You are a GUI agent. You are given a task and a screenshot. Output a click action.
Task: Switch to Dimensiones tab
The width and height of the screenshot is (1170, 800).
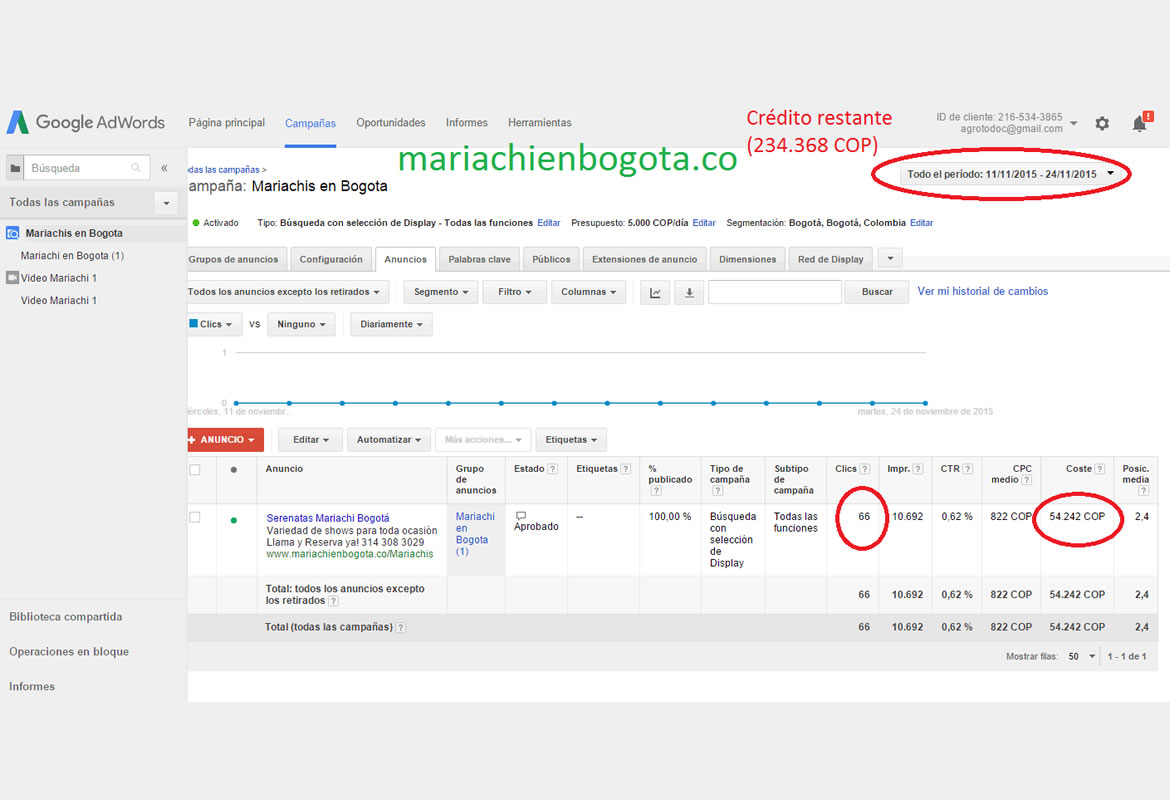click(x=748, y=259)
